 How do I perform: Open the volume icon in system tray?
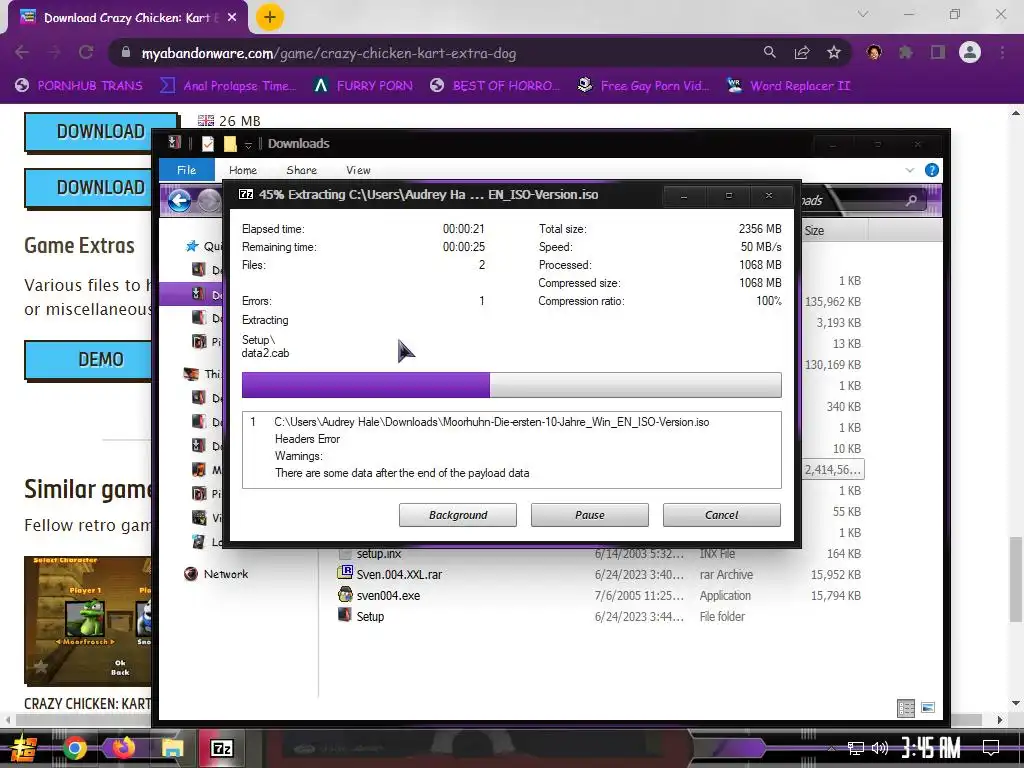click(880, 748)
